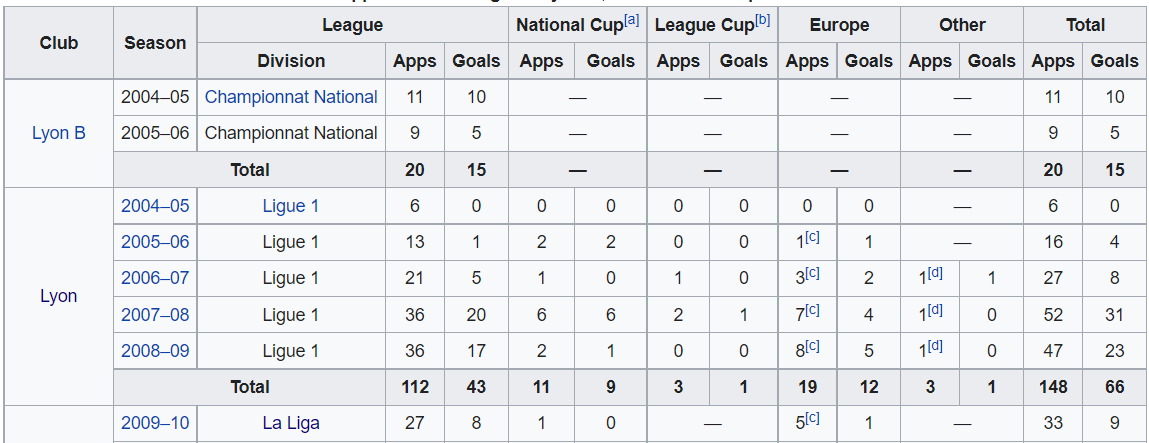
Task: Follow footnote [c] in 2009–10 Europe apps
Action: pos(812,418)
